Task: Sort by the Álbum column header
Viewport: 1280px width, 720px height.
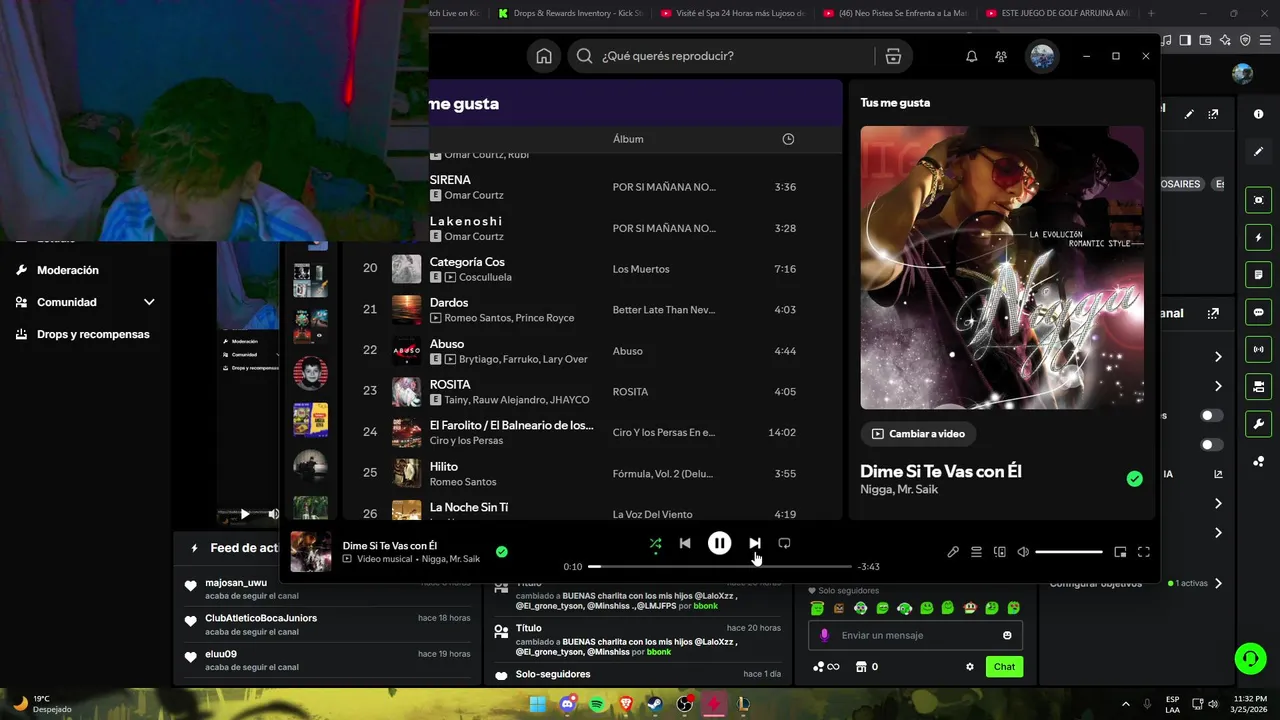Action: pos(628,139)
